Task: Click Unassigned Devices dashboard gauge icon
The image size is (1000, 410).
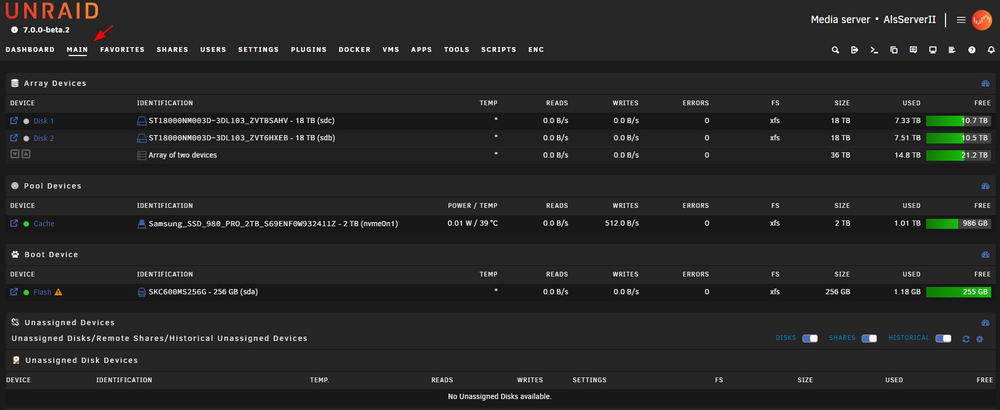Action: tap(985, 323)
